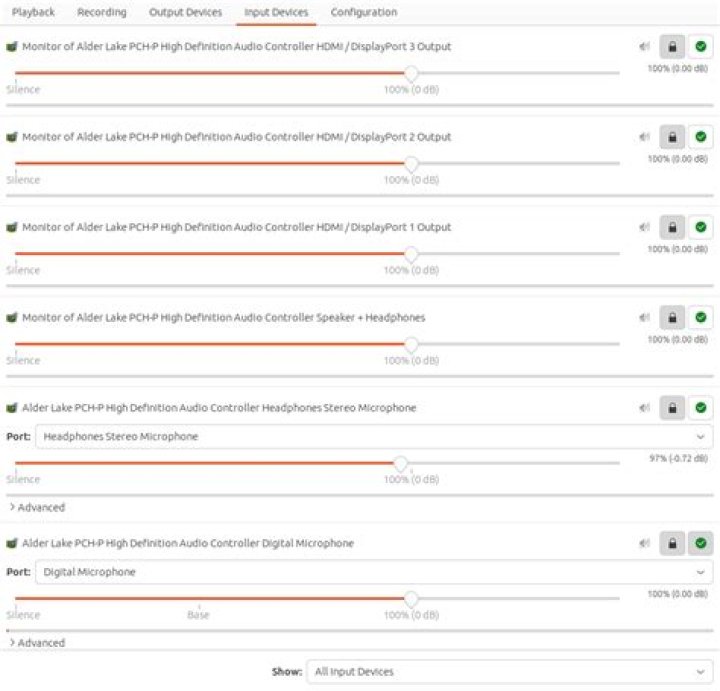Set Headphones Stereo Microphone as fallback device

pyautogui.click(x=701, y=408)
